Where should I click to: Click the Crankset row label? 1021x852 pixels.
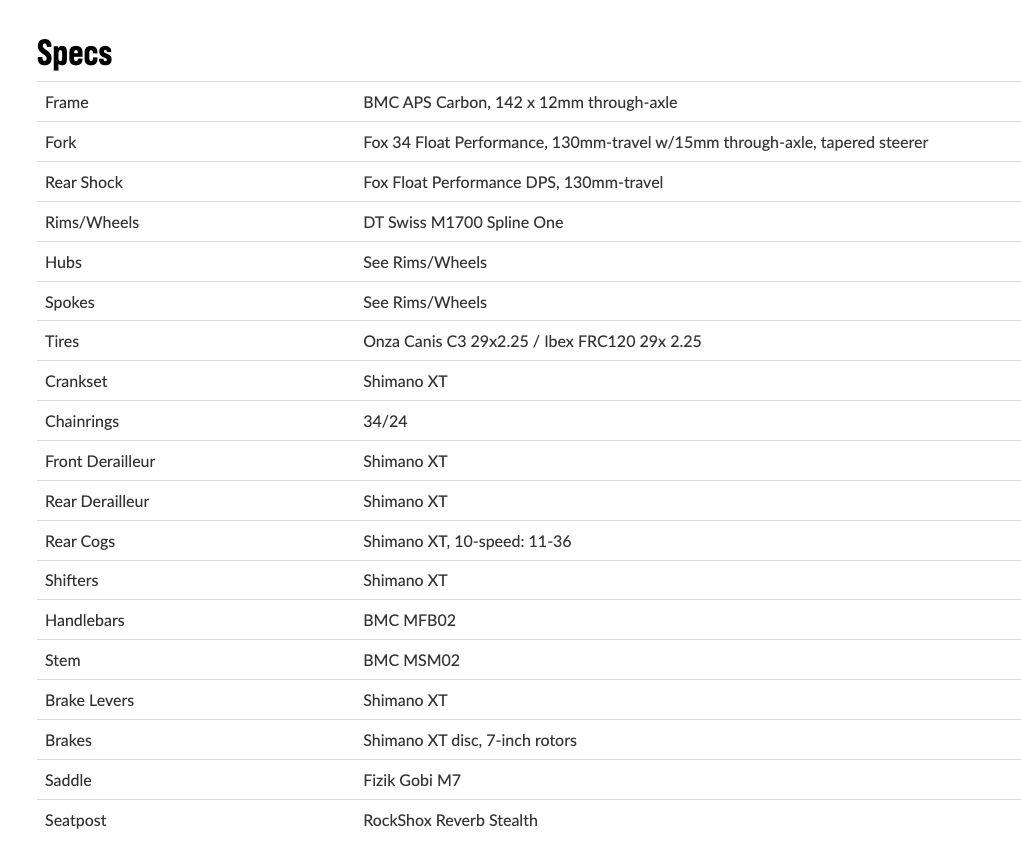76,381
